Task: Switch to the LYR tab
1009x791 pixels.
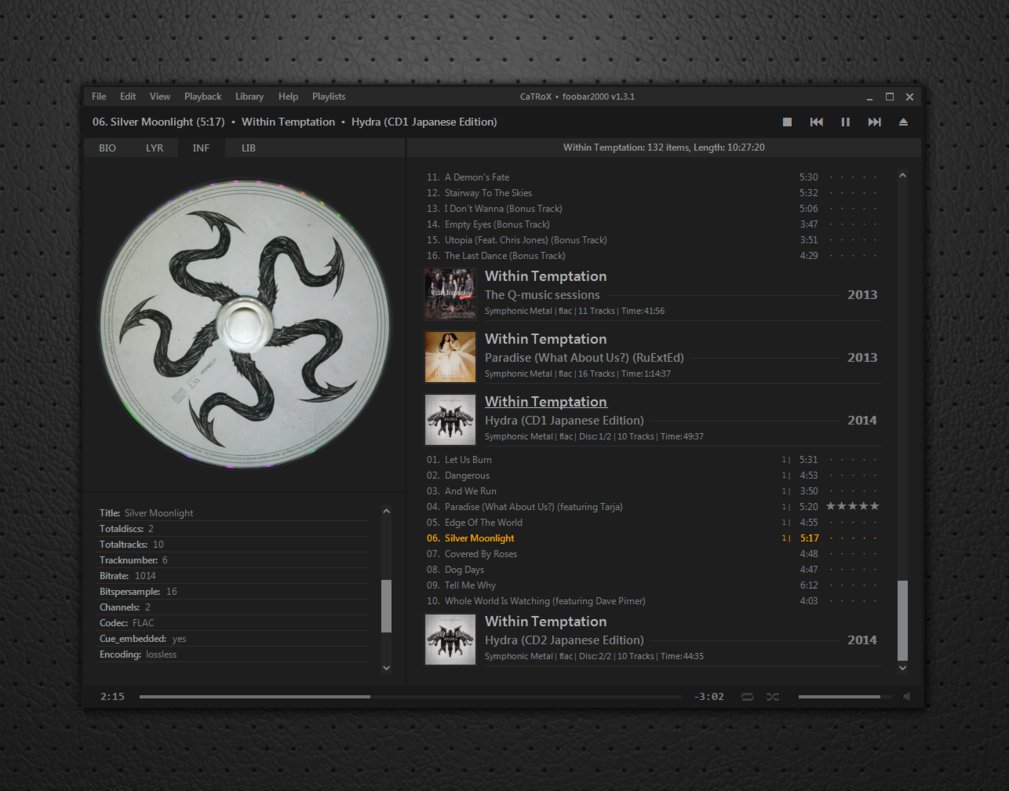Action: coord(154,148)
